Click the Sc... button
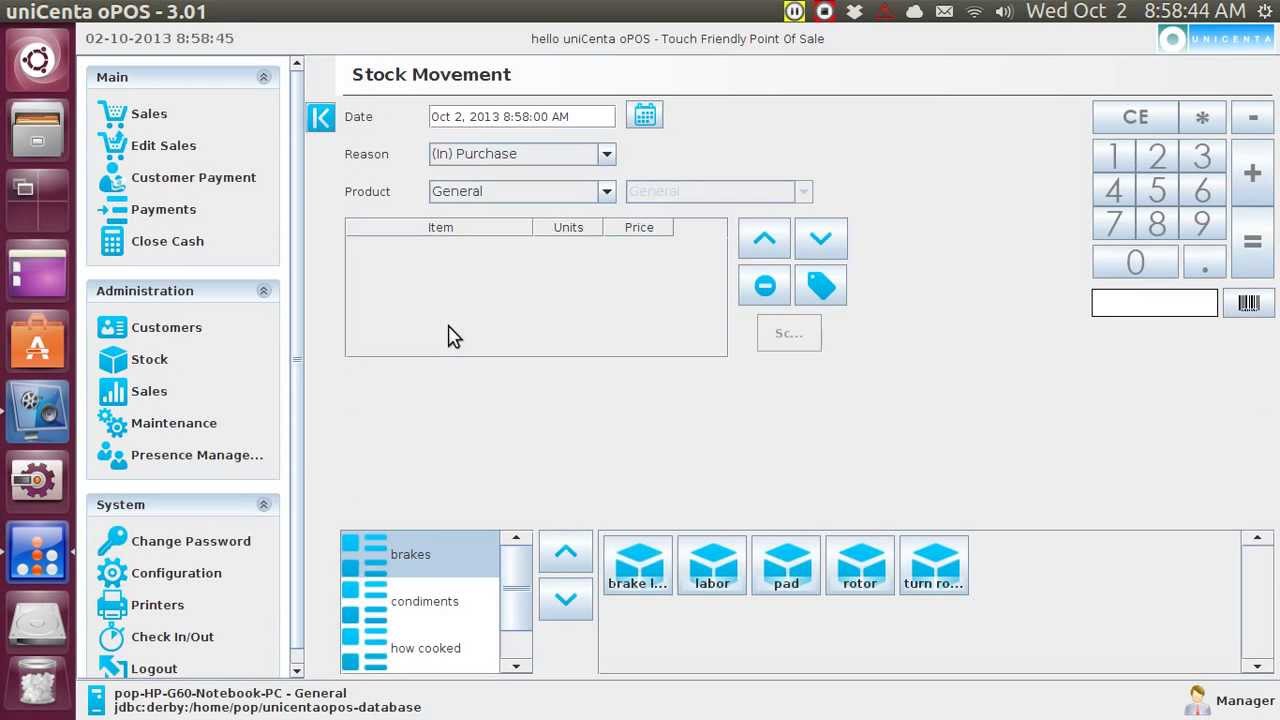This screenshot has height=720, width=1280. [x=789, y=333]
